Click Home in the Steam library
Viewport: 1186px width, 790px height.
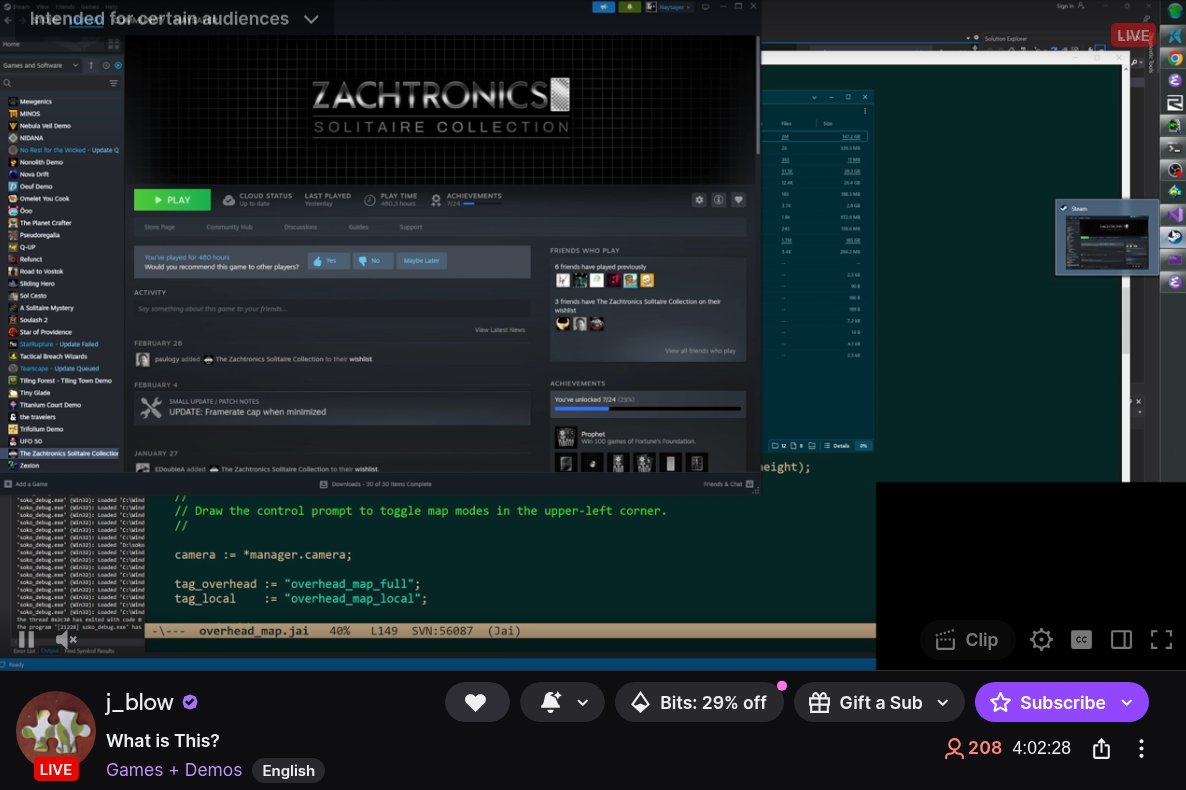[11, 44]
